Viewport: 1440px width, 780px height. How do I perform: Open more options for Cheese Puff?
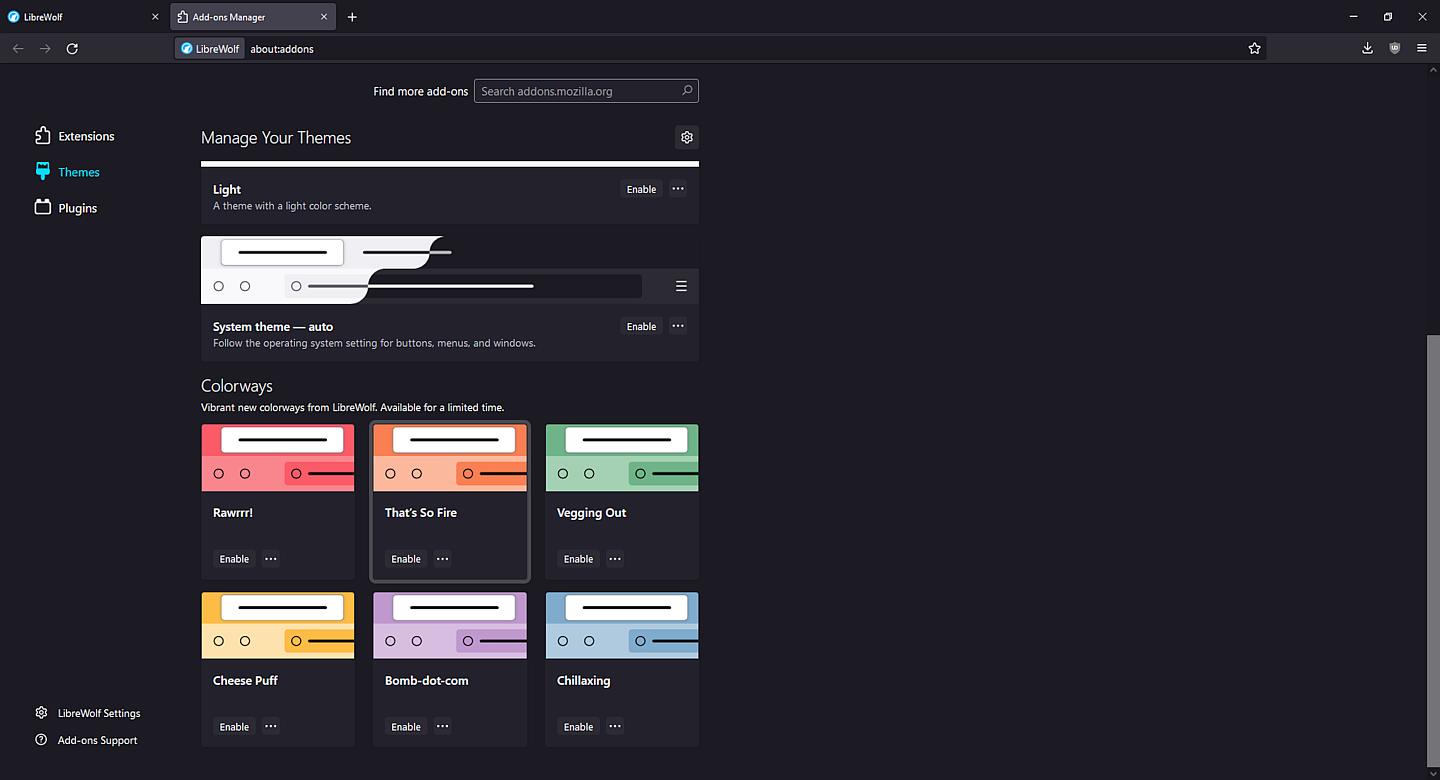271,727
